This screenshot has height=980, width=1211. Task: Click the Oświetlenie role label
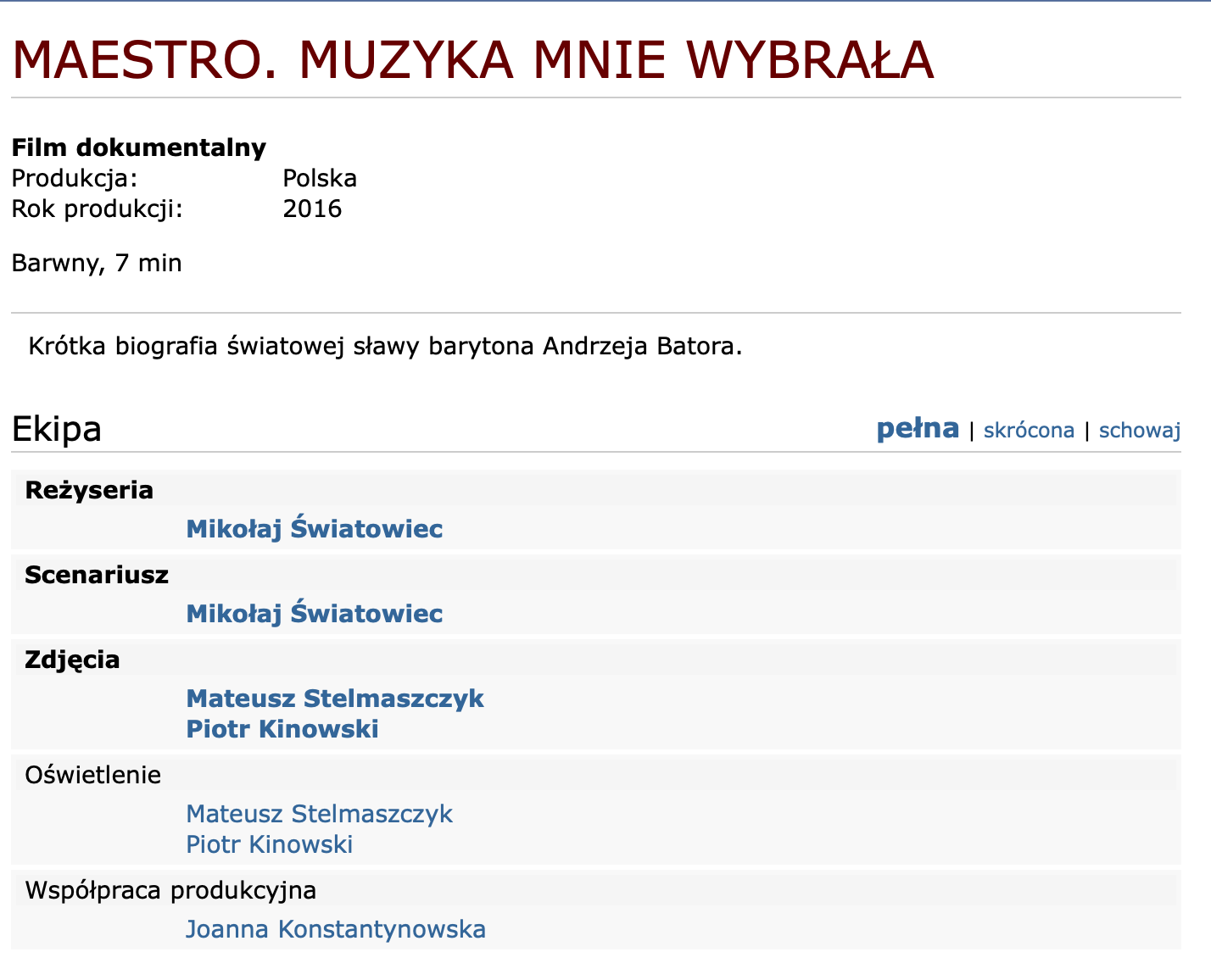tap(92, 775)
